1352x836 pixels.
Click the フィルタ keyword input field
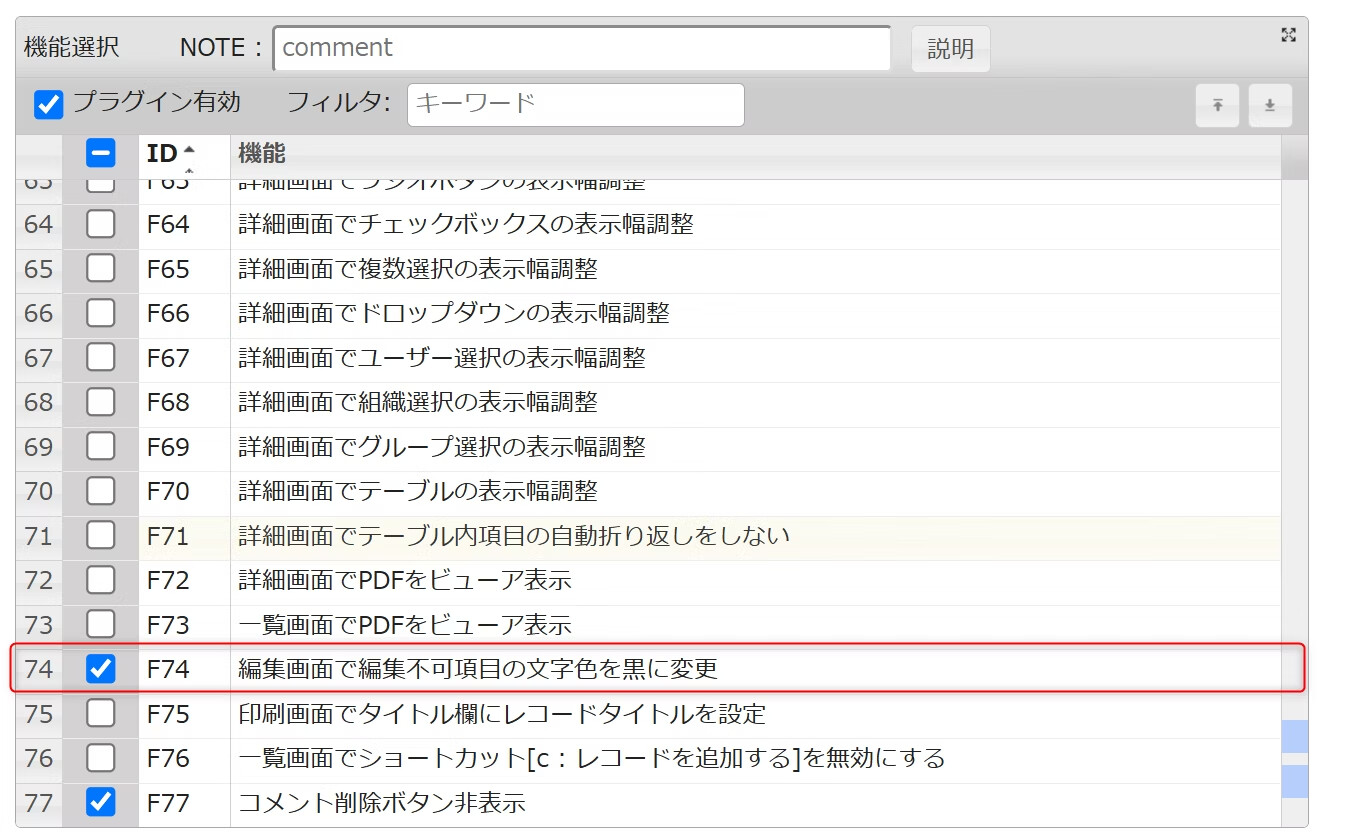(576, 104)
